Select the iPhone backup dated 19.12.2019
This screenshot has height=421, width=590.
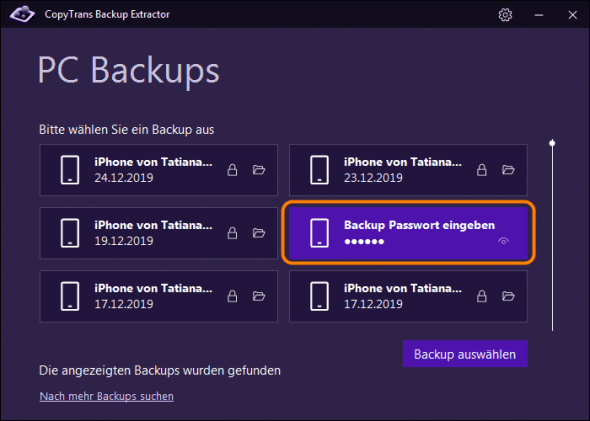coord(159,233)
